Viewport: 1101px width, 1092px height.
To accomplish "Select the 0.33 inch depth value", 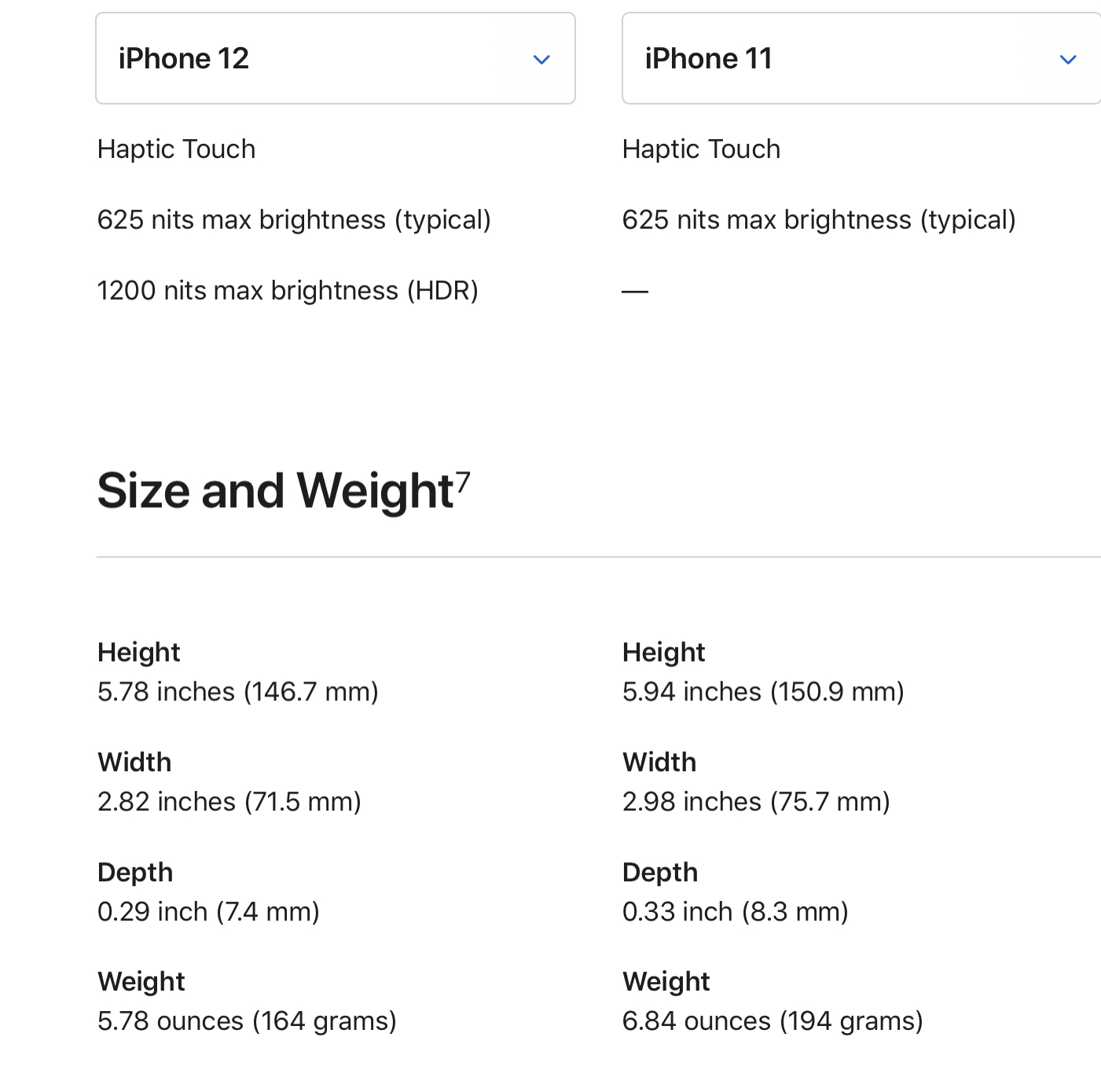I will point(736,912).
